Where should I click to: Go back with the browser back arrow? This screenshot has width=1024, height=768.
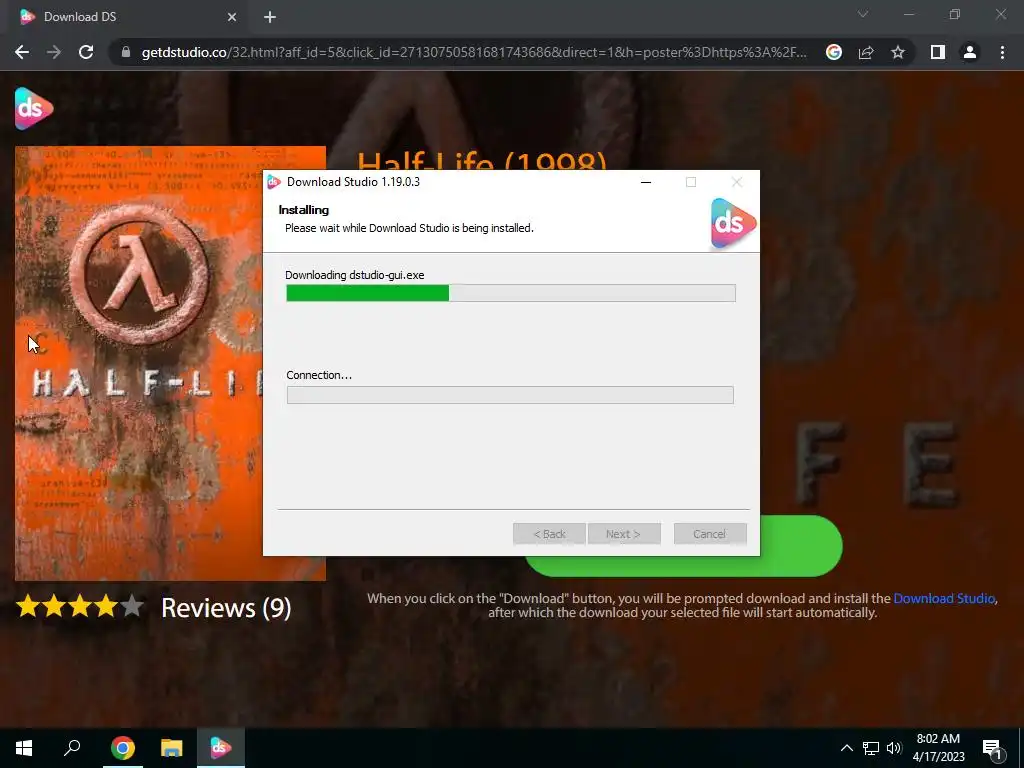pos(22,52)
